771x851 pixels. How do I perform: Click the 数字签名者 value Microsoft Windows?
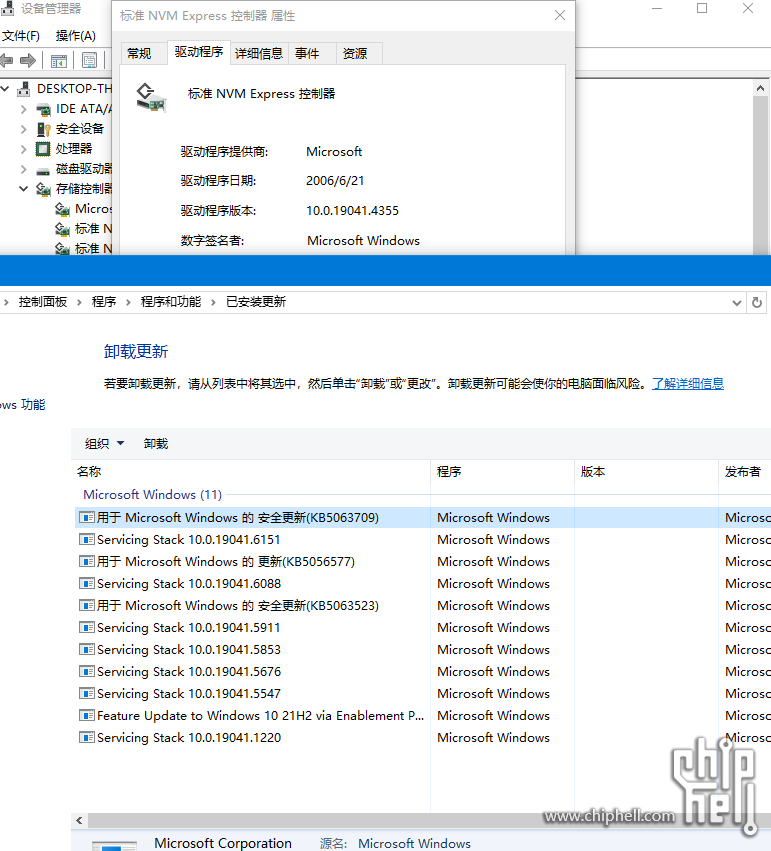pos(363,240)
